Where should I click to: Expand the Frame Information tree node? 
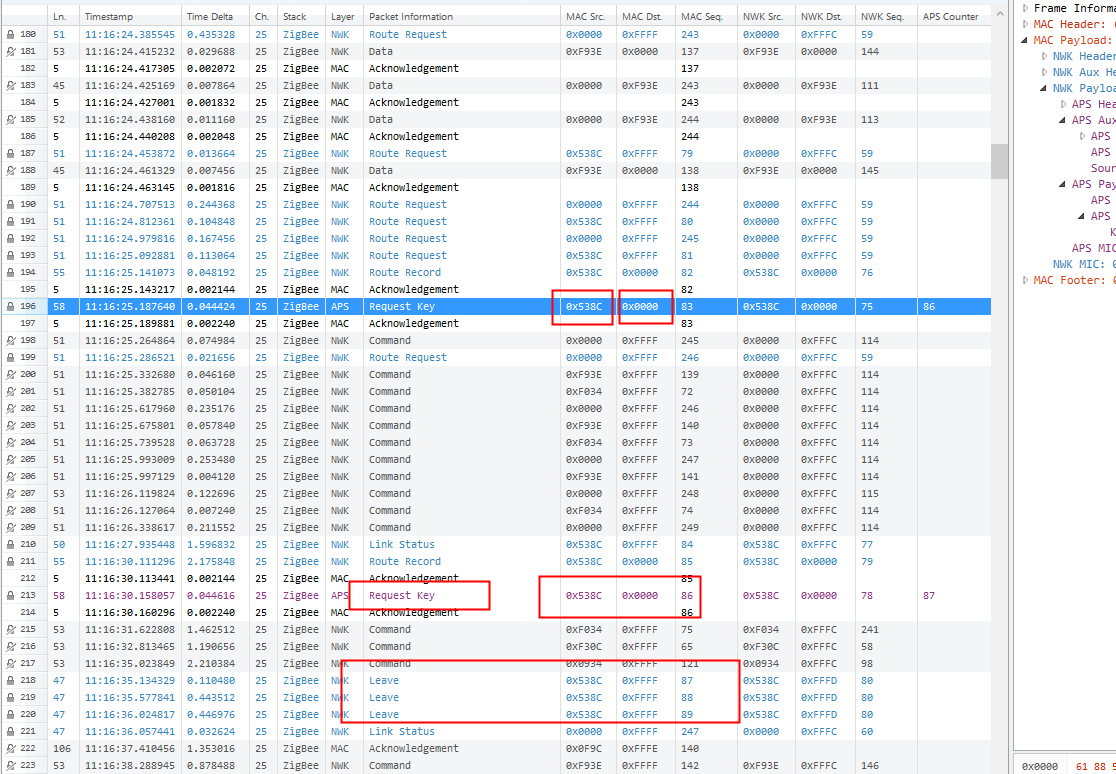coord(1026,8)
